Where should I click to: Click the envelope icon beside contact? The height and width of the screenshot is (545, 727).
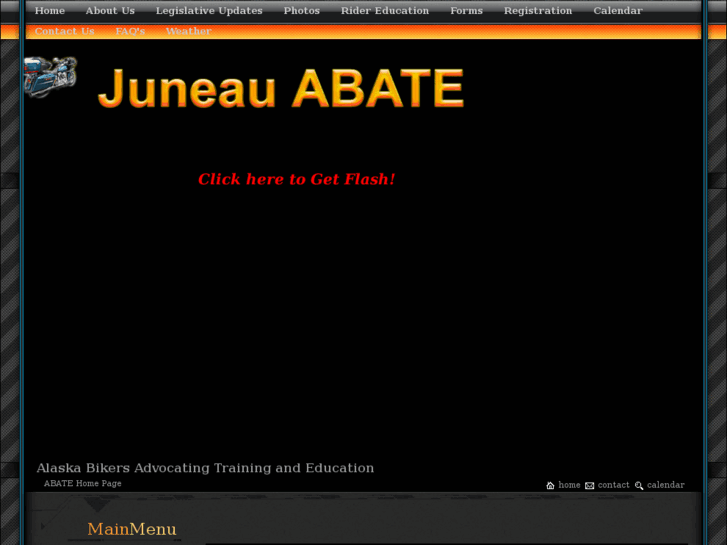589,485
